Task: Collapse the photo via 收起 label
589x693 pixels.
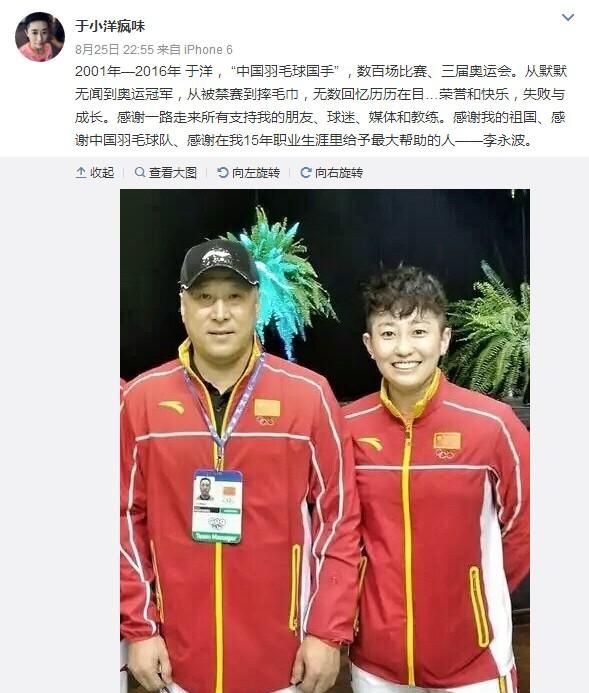Action: 102,173
